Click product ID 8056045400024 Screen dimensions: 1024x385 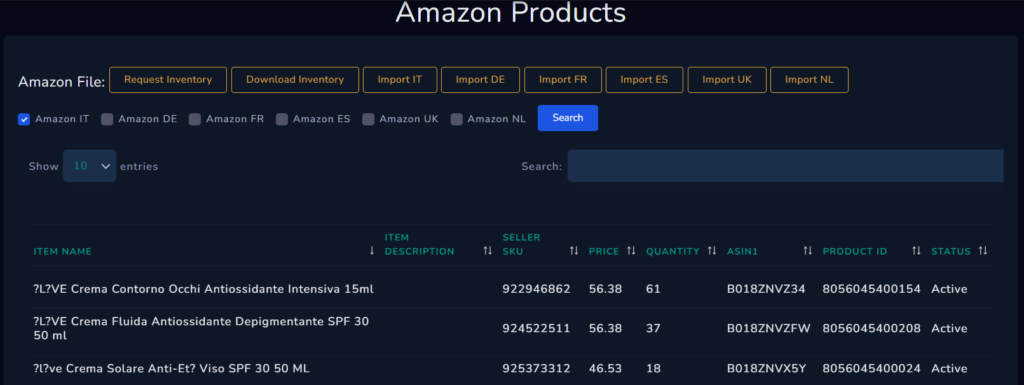tap(872, 369)
